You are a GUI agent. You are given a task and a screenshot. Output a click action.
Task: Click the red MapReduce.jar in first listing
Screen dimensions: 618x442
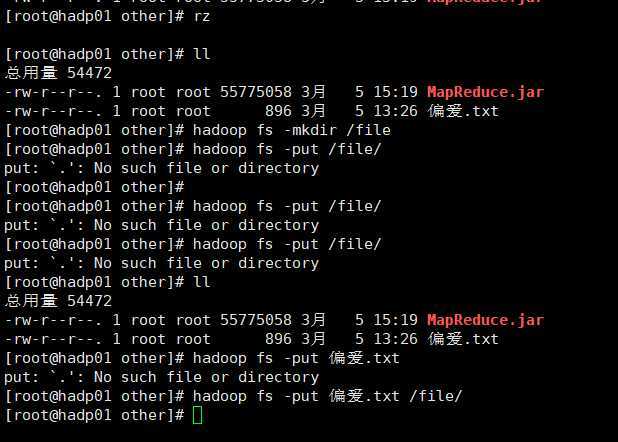(x=485, y=92)
